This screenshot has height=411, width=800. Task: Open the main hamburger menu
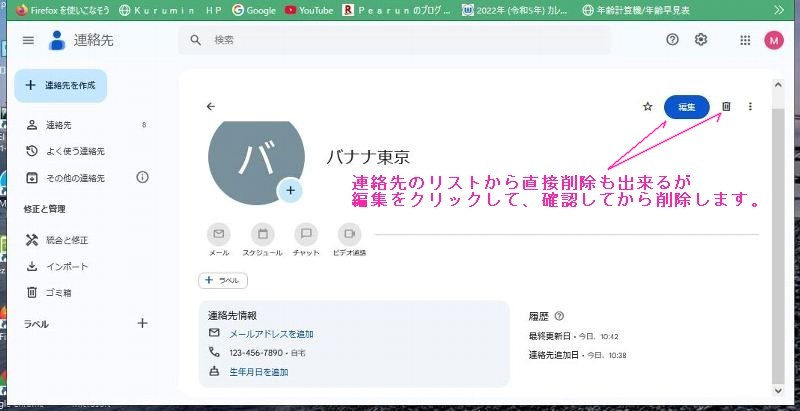click(29, 40)
